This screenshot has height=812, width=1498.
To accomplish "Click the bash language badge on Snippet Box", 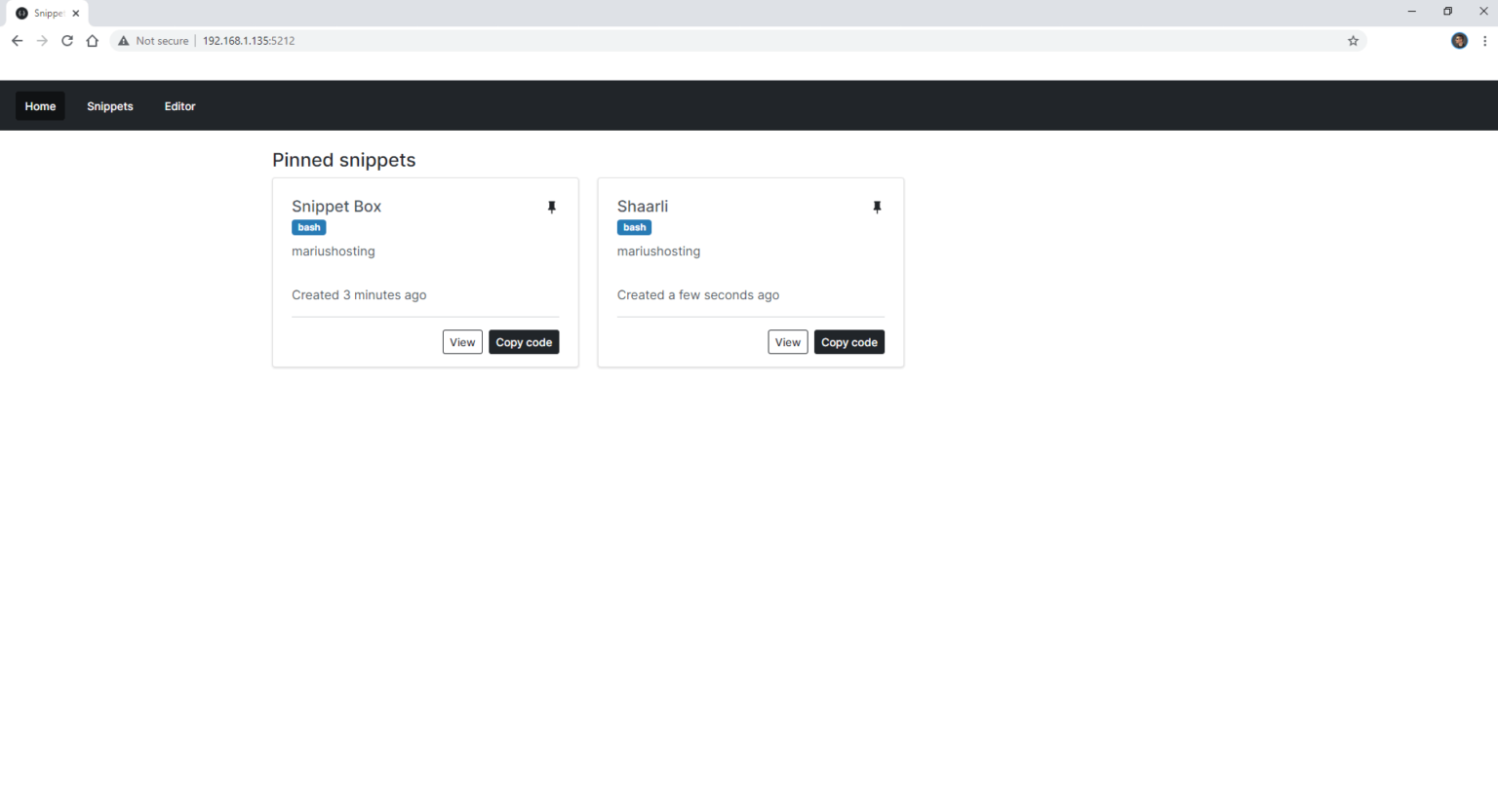I will (x=308, y=227).
